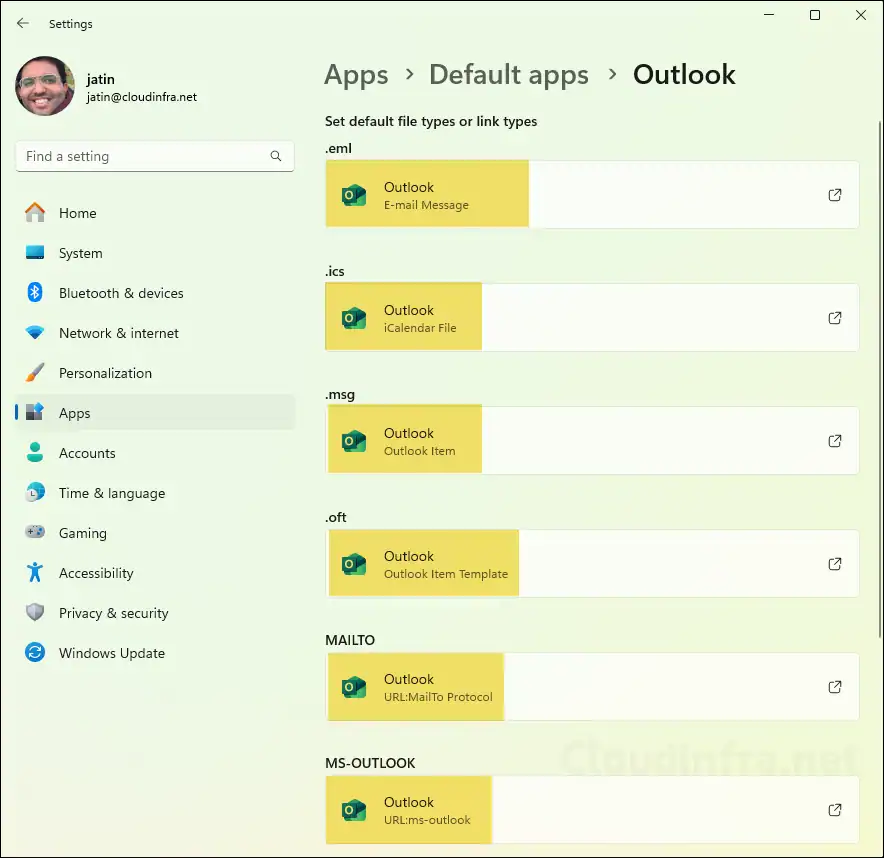Go to Default apps breadcrumb
Image resolution: width=884 pixels, height=858 pixels.
click(509, 75)
